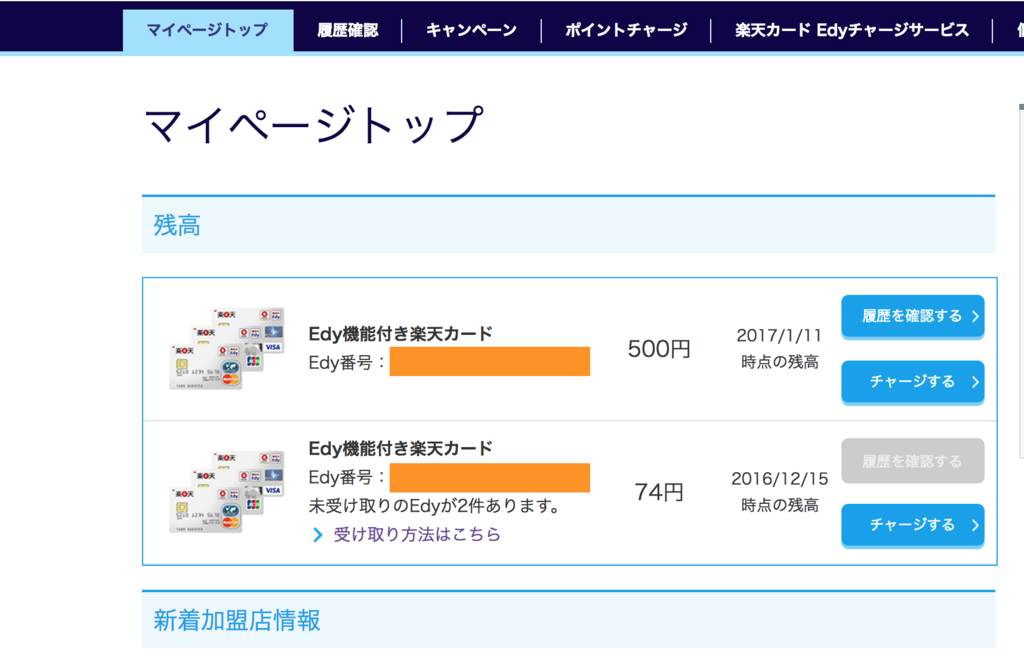Click the 74円 balance amount
Screen dimensions: 1024x665
pyautogui.click(x=659, y=492)
